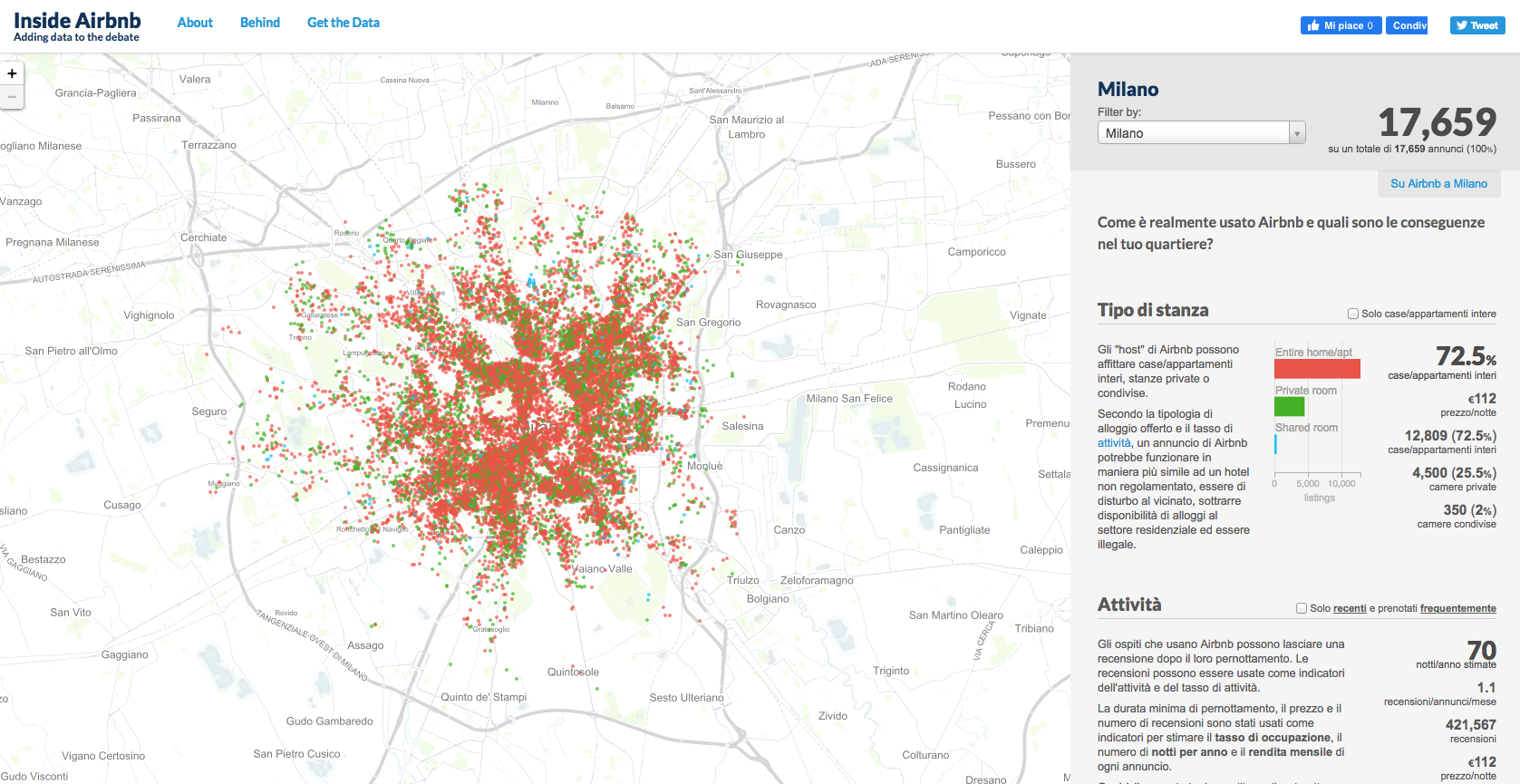Select the blue Shared room bar
The height and width of the screenshot is (784, 1520).
1275,444
